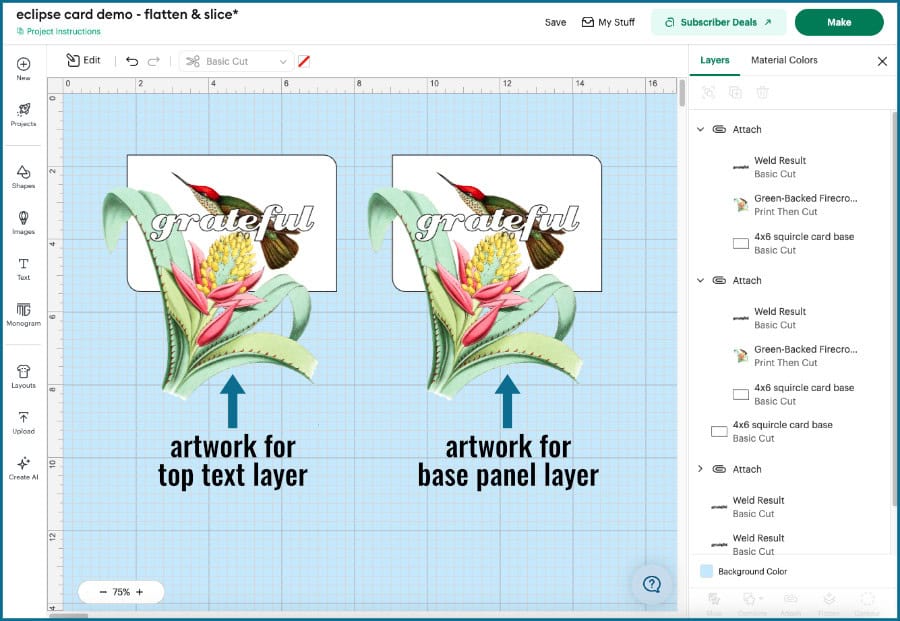Click the 75% zoom level indicator
The width and height of the screenshot is (900, 621).
[121, 592]
